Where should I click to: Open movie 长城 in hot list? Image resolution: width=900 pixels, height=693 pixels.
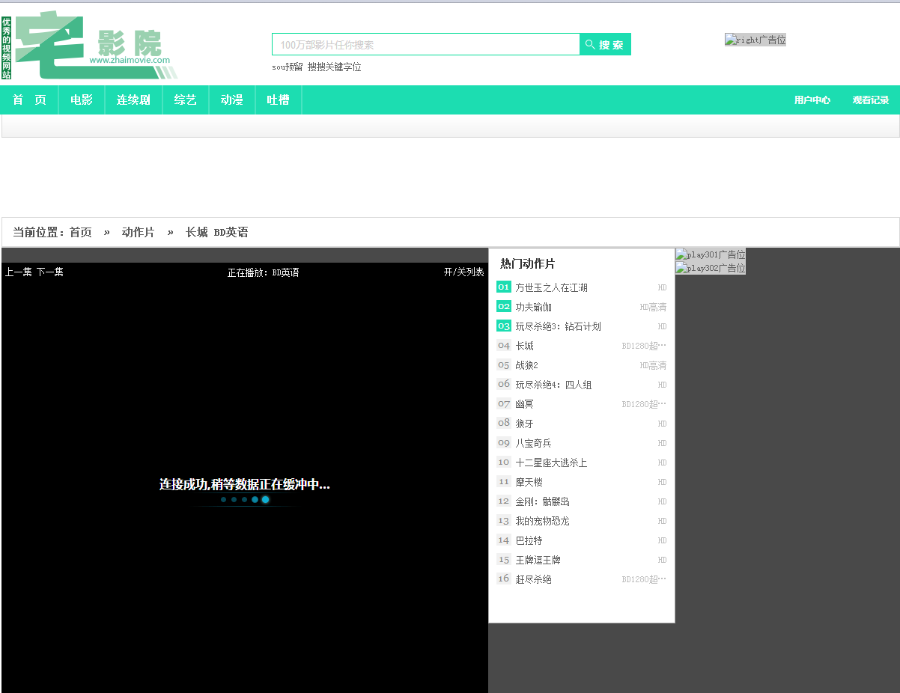click(x=524, y=346)
